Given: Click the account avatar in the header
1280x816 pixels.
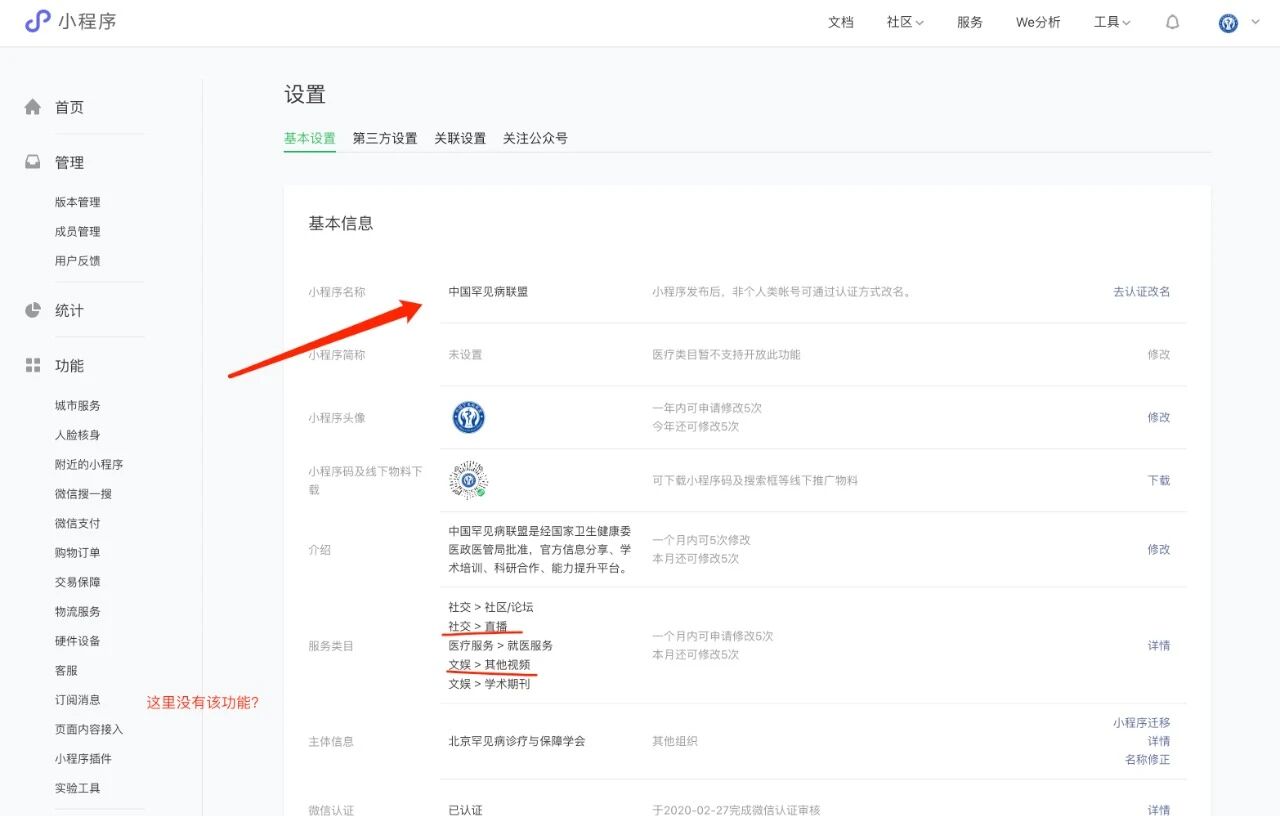Looking at the screenshot, I should 1228,22.
